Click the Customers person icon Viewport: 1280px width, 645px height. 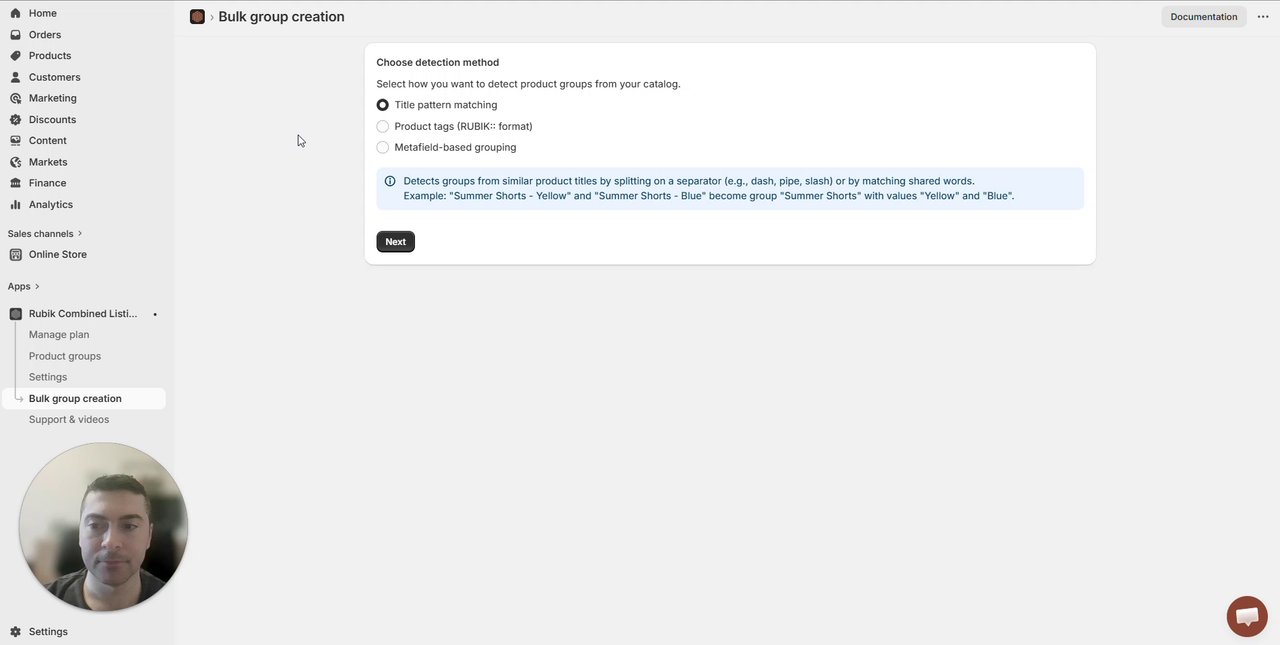tap(15, 77)
